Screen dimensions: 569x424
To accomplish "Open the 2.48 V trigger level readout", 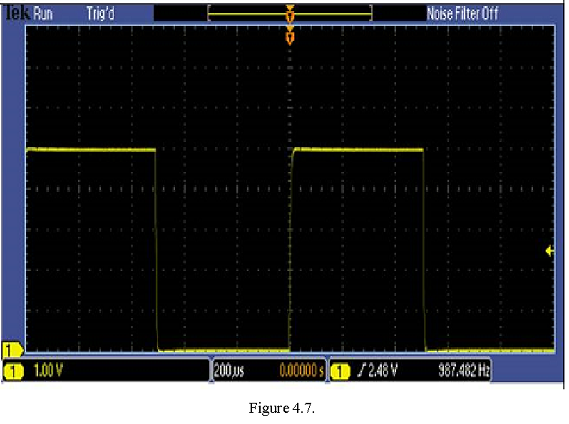I will 382,371.
